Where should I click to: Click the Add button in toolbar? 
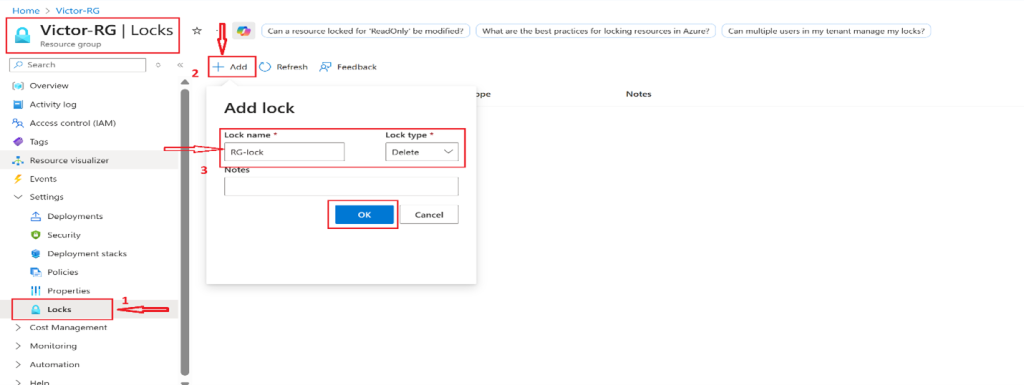pos(231,67)
